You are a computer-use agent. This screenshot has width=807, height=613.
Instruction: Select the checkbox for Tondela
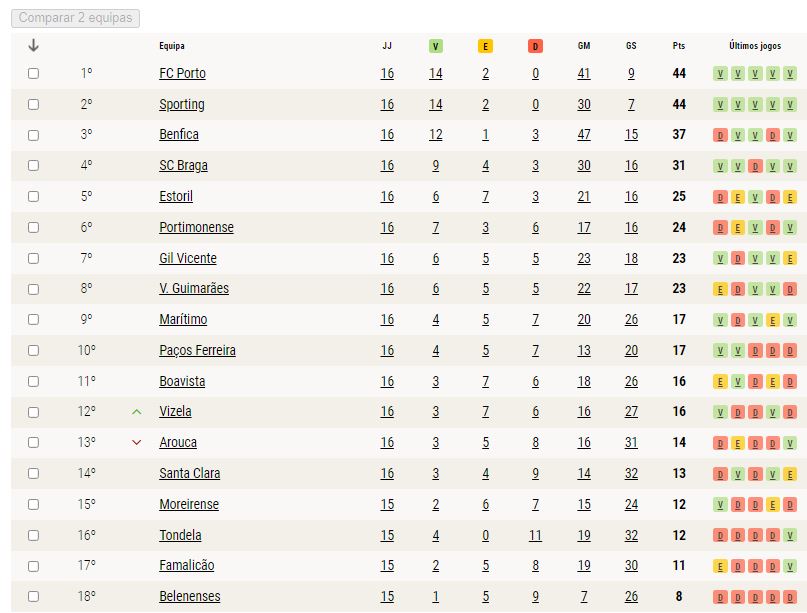tap(33, 535)
